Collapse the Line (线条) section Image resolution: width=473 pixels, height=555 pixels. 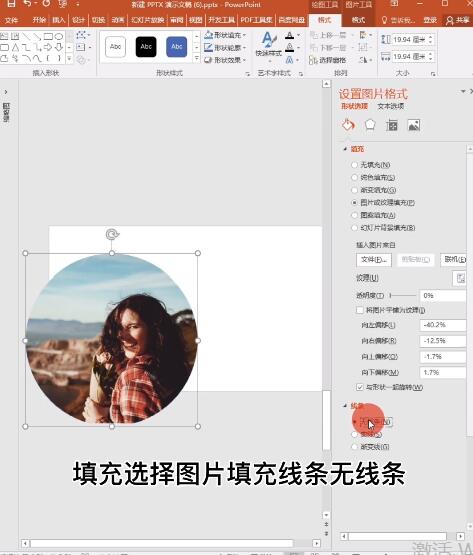point(345,406)
